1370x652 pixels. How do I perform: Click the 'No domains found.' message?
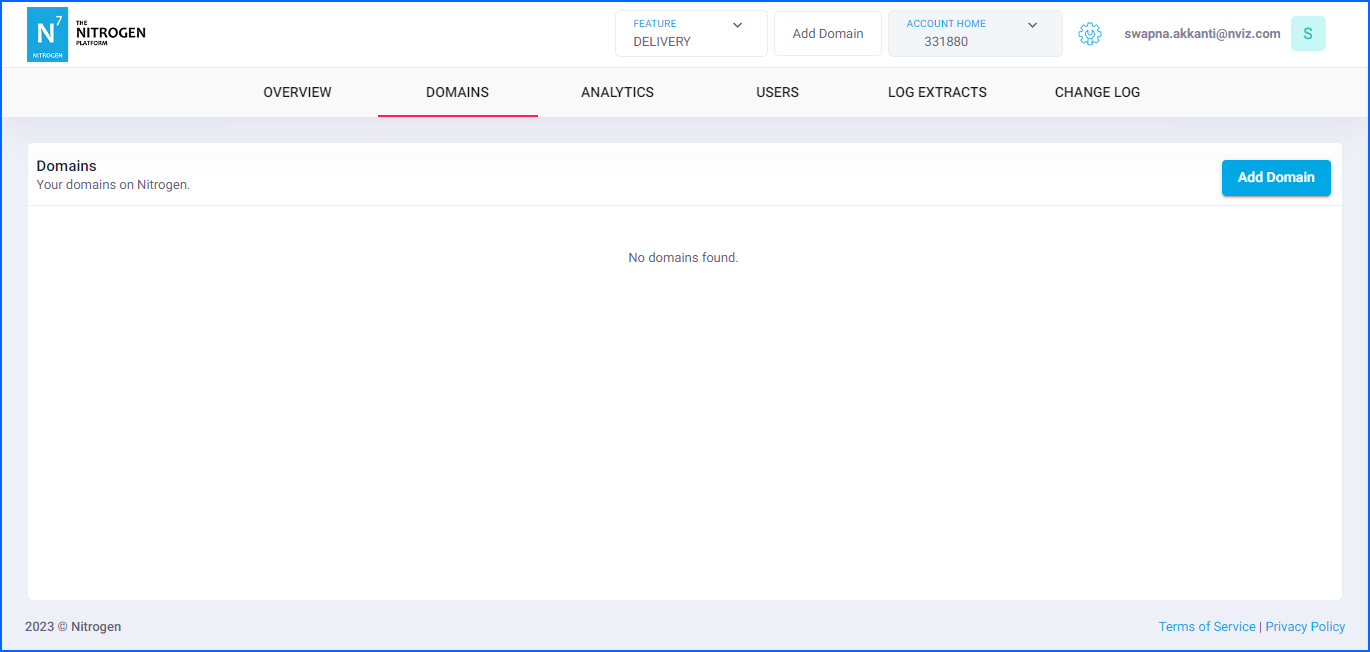pyautogui.click(x=683, y=258)
